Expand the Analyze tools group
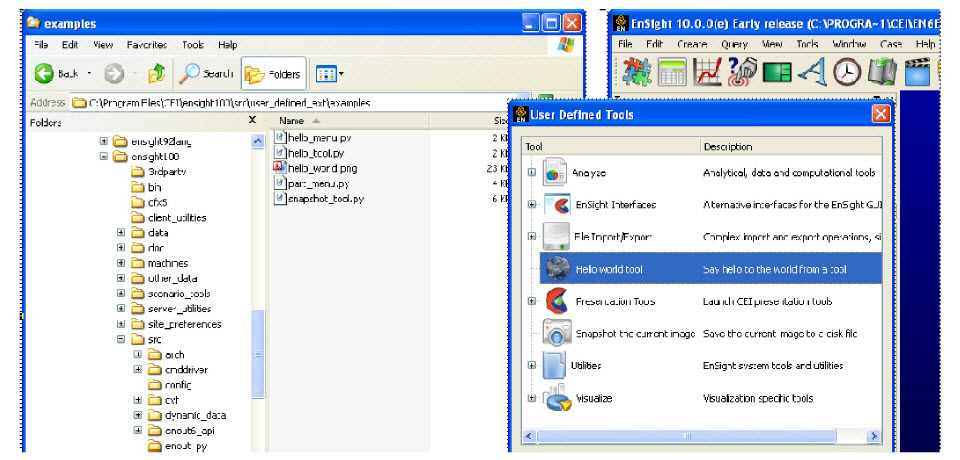 (x=531, y=172)
